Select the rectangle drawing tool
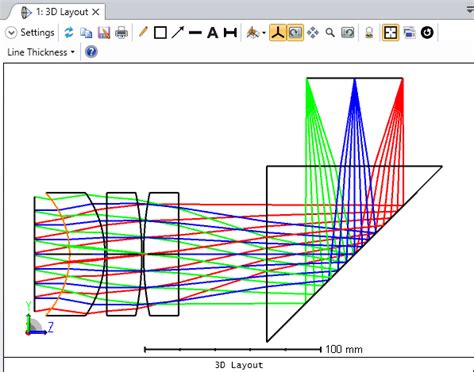The height and width of the screenshot is (372, 474). [160, 33]
